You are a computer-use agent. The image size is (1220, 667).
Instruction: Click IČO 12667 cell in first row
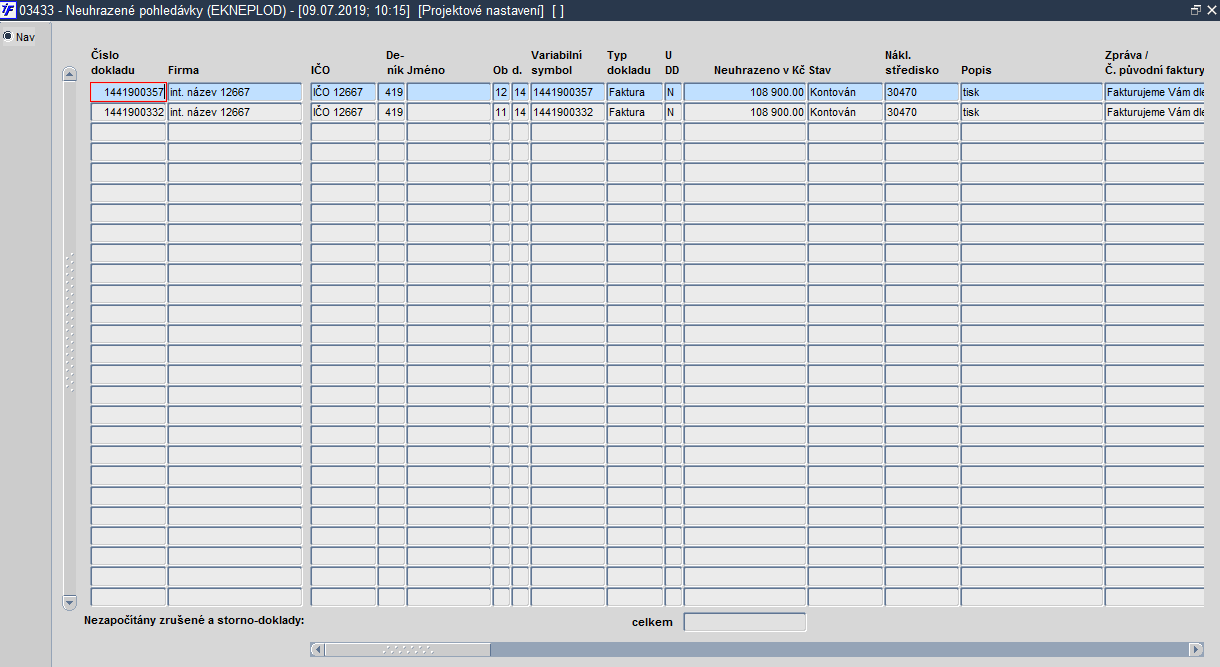[343, 92]
